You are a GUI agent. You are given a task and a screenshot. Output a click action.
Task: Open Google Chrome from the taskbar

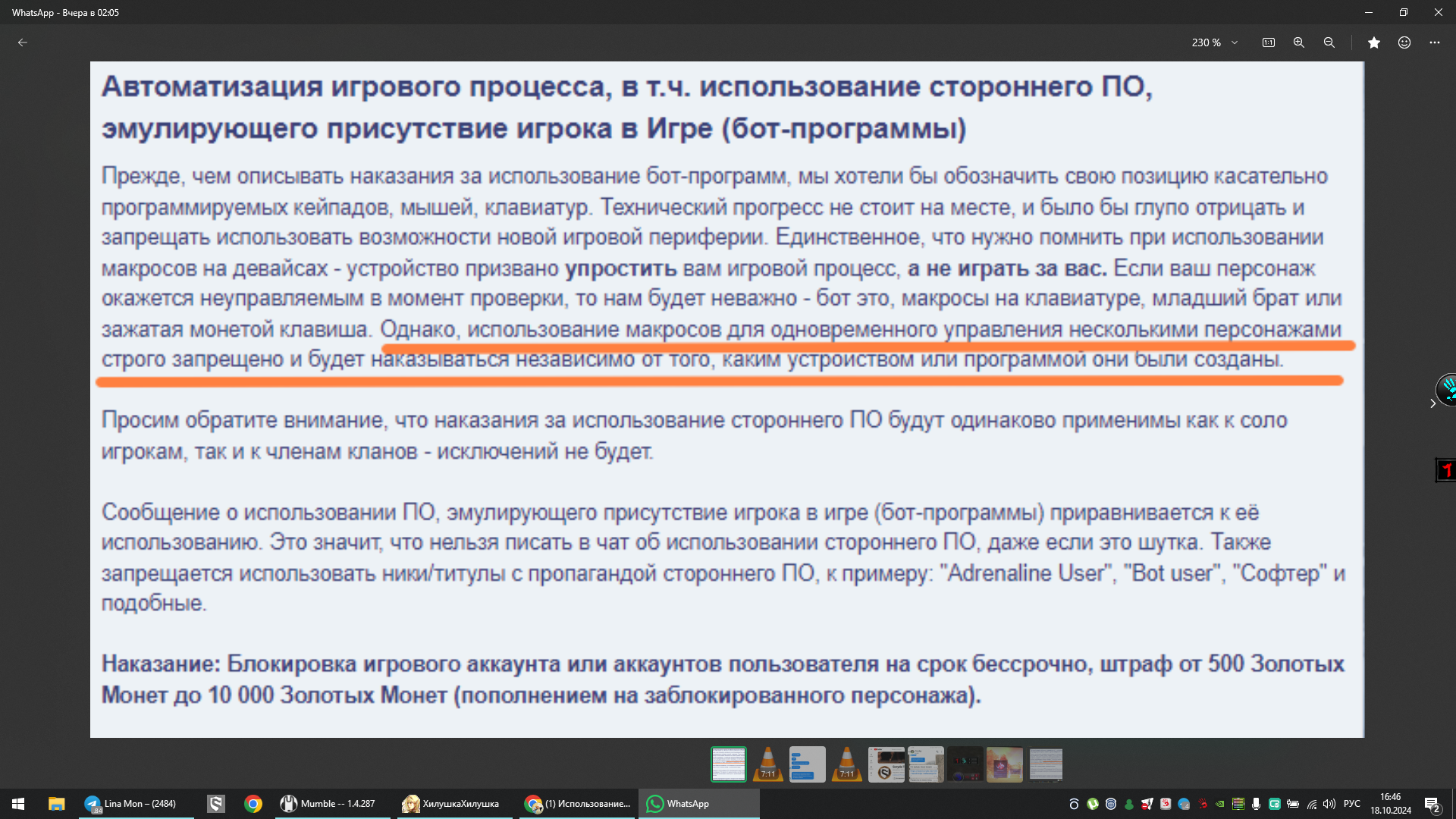click(253, 804)
